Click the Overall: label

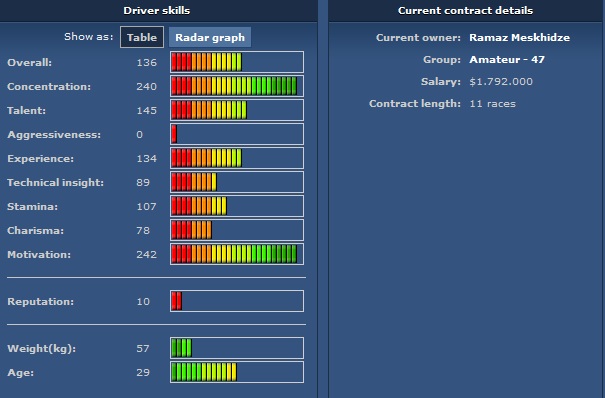[x=29, y=62]
